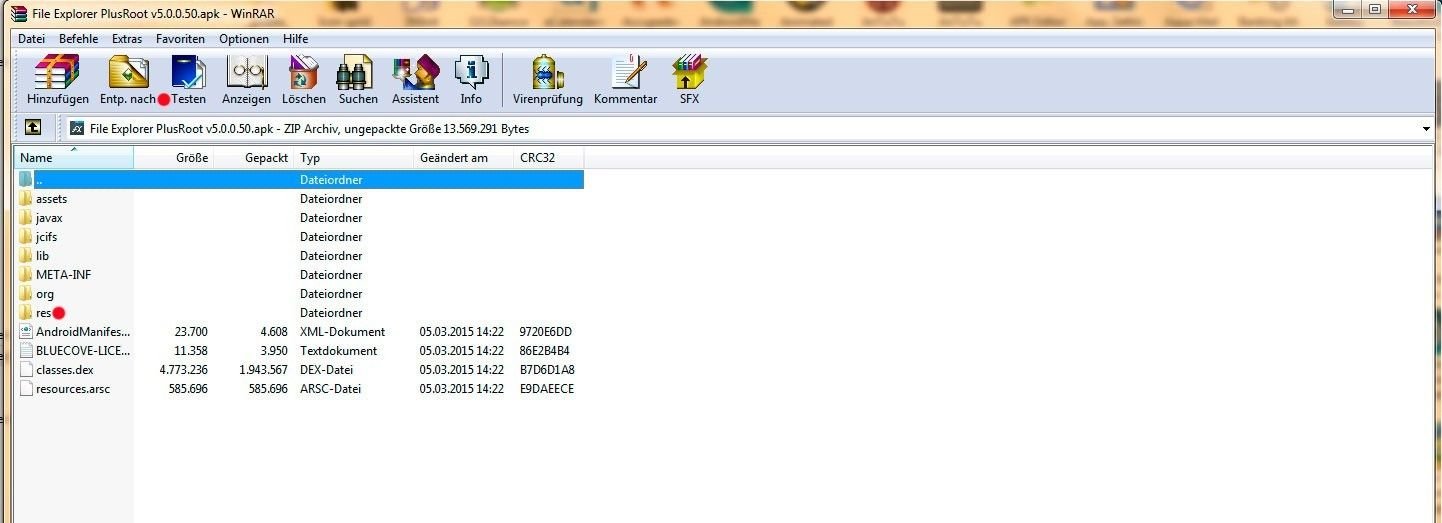Click the Löschen delete icon
1442x523 pixels.
click(x=303, y=73)
